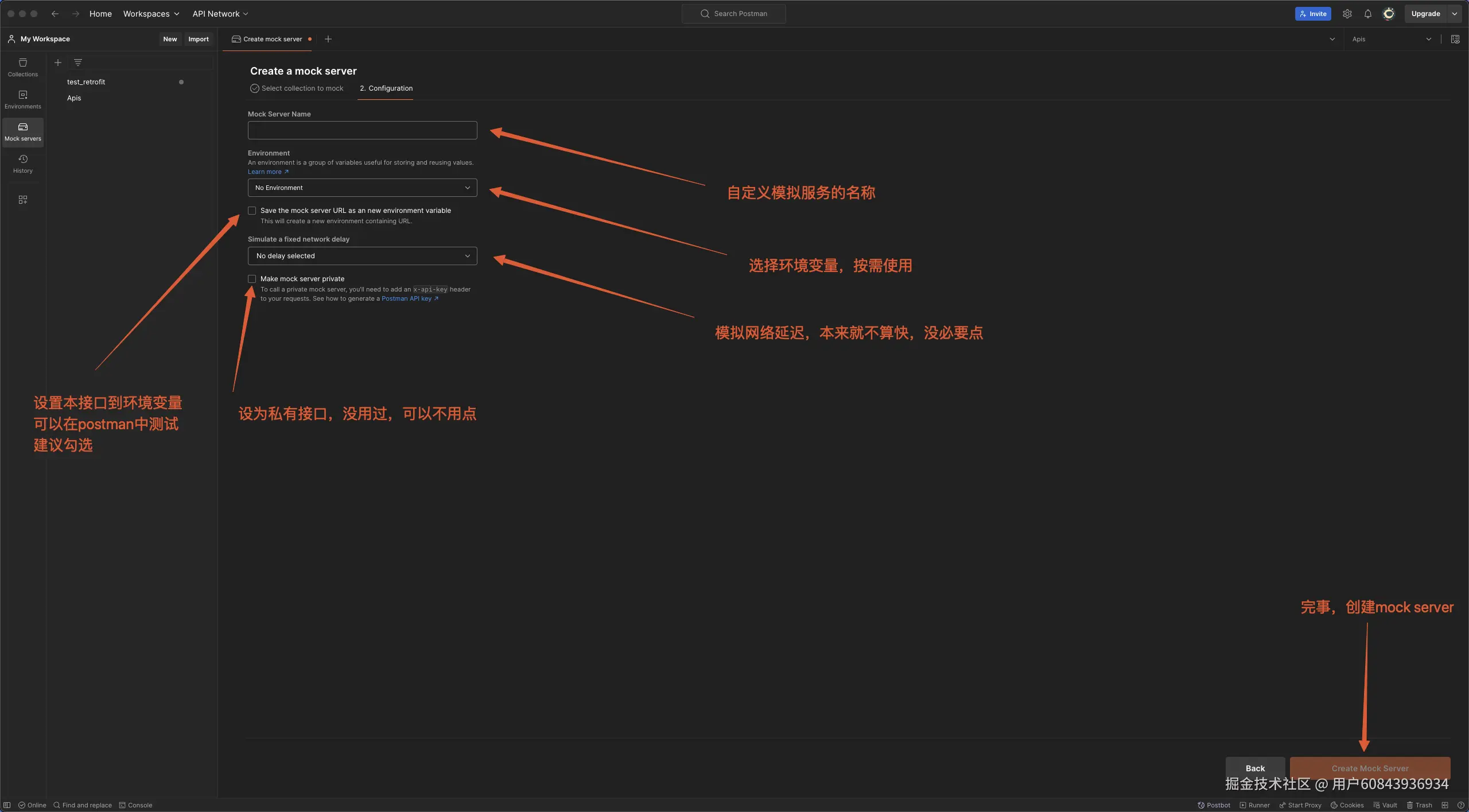
Task: Open the No delay selected dropdown
Action: [362, 256]
